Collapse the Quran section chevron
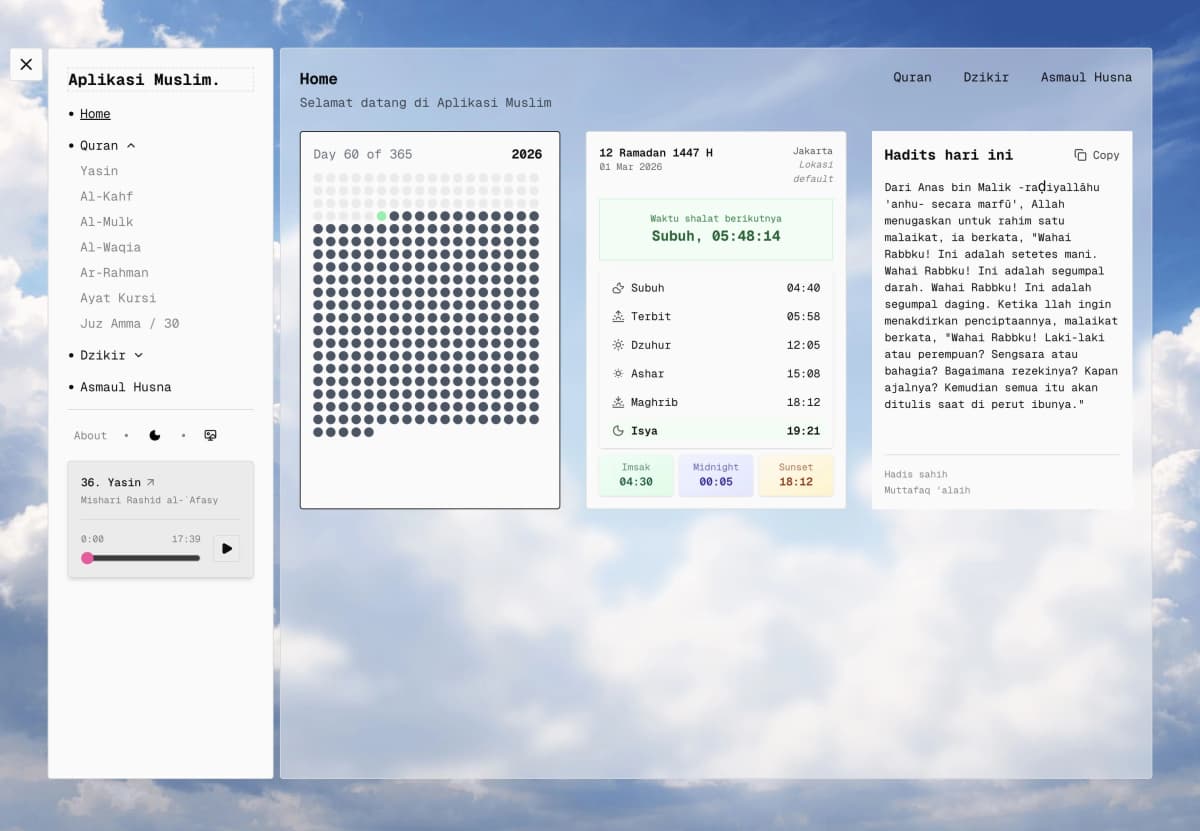This screenshot has height=831, width=1200. tap(131, 145)
